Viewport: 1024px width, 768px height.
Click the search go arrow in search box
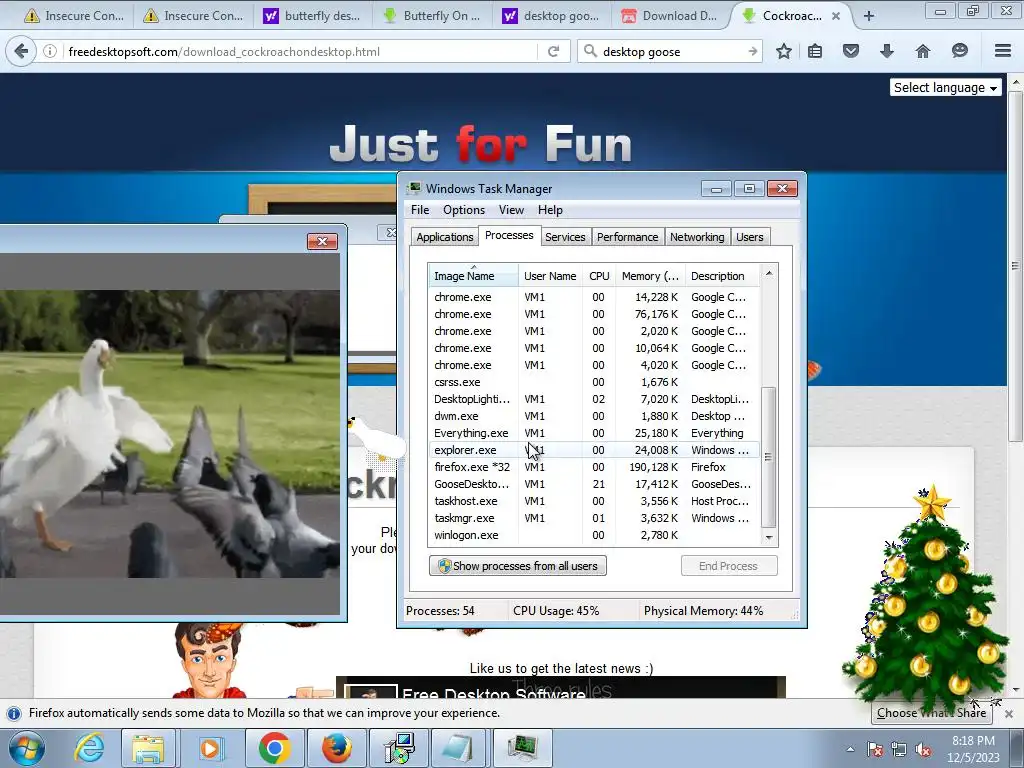point(753,51)
